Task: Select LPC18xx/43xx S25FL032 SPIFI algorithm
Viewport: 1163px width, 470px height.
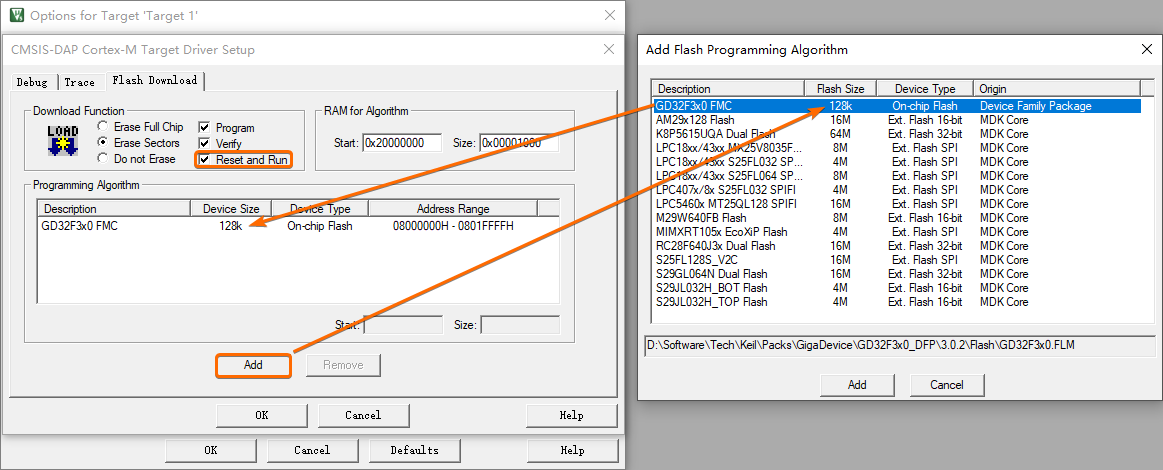Action: pos(897,162)
